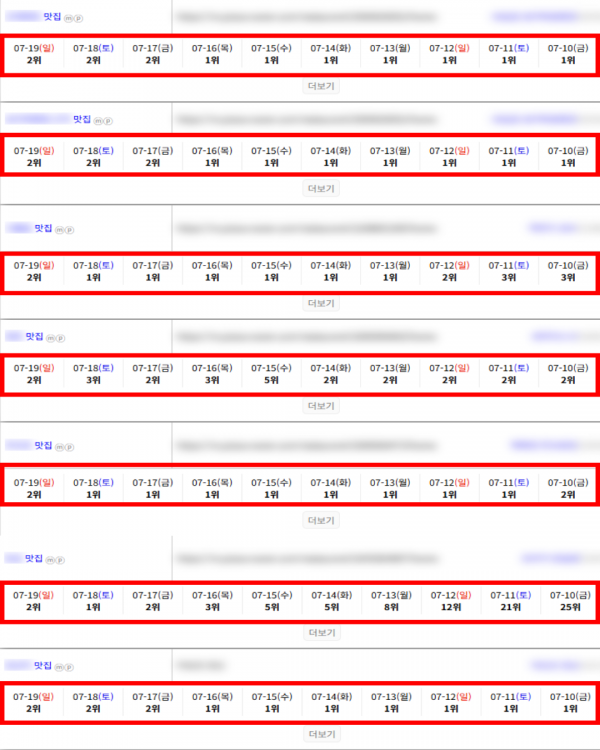Click the 'm' icon in first 맛집 row
This screenshot has height=750, width=600.
(68, 18)
